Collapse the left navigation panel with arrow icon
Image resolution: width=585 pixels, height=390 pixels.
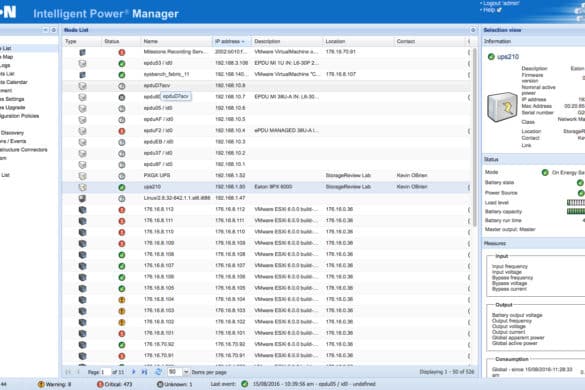pos(45,30)
